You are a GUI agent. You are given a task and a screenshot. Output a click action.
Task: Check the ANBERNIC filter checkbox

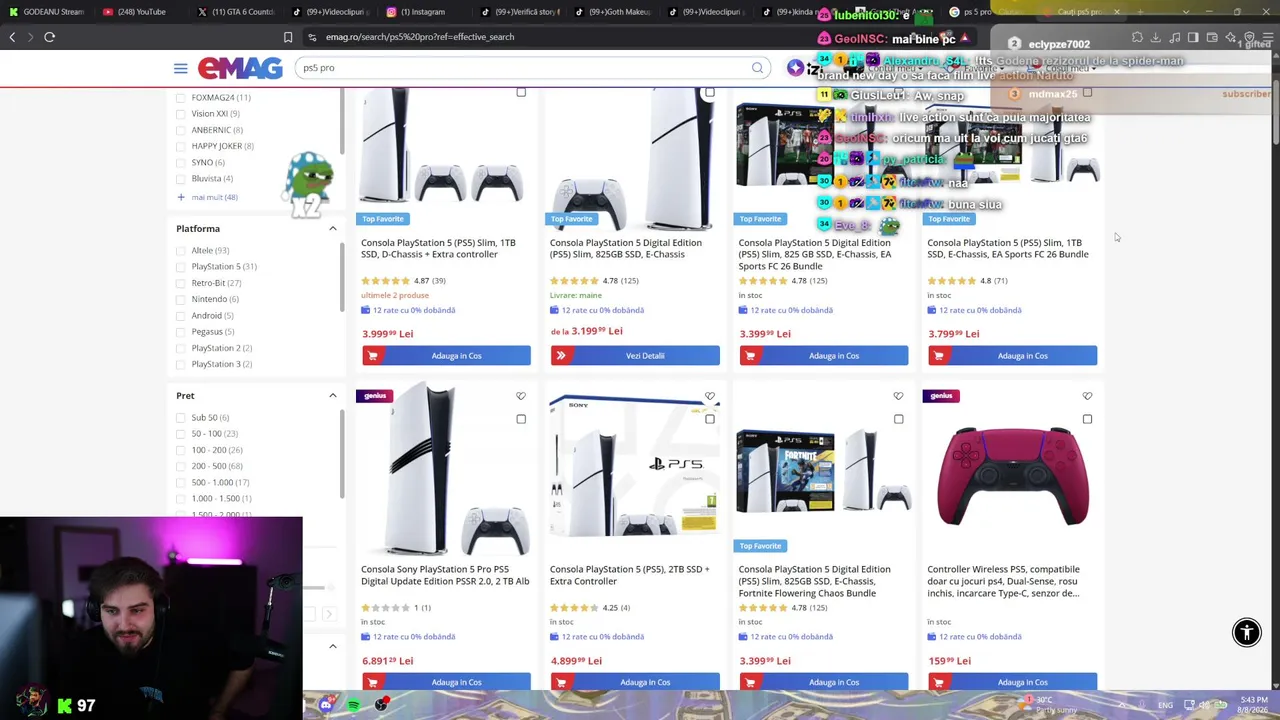(180, 130)
